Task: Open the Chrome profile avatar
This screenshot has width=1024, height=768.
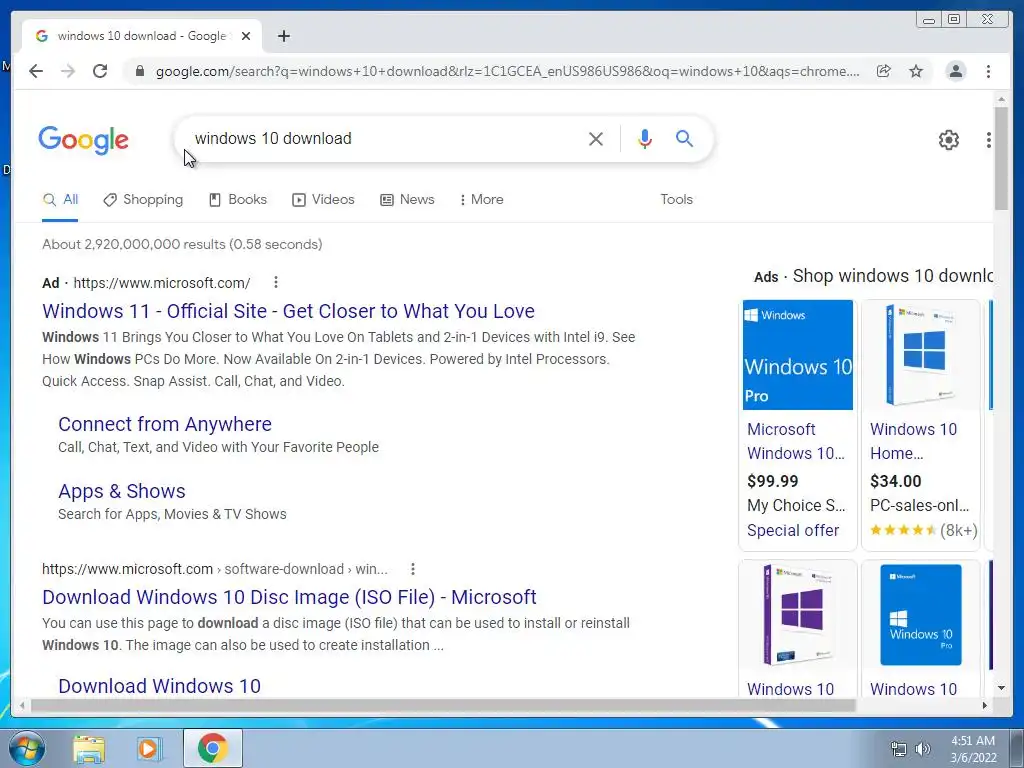Action: click(955, 71)
